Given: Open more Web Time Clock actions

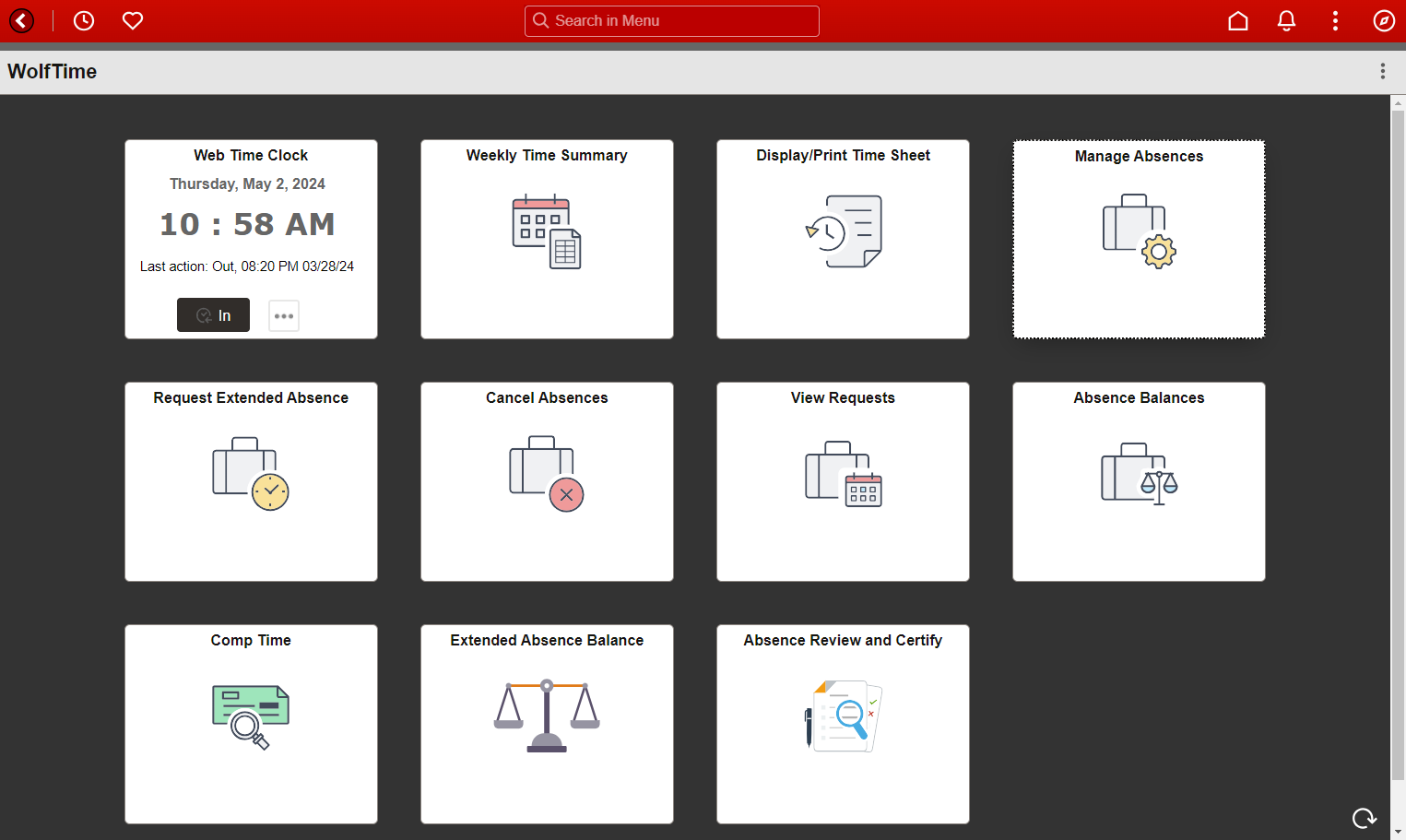Looking at the screenshot, I should coord(284,315).
